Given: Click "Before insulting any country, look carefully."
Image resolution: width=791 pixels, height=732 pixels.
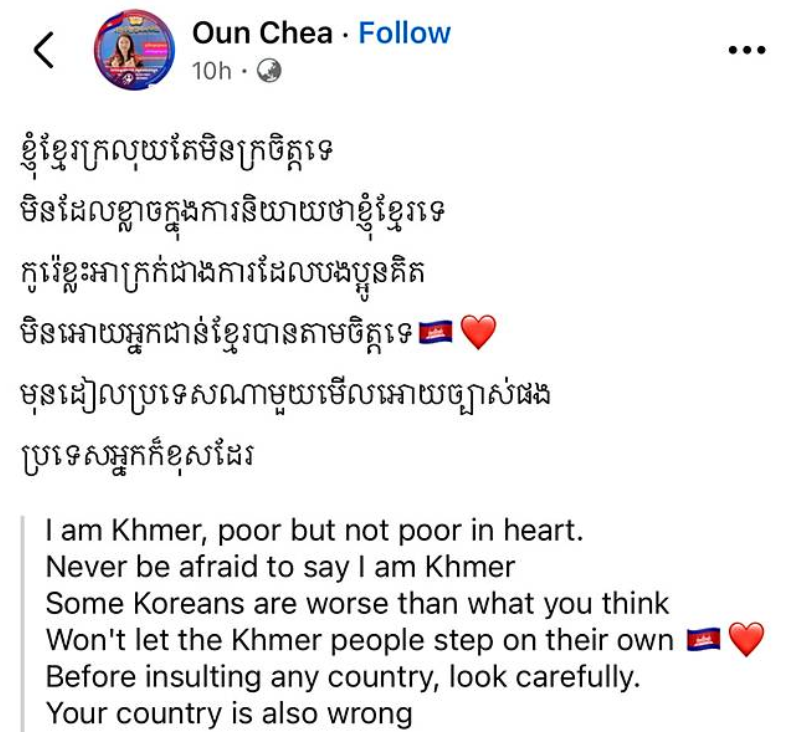Looking at the screenshot, I should (x=342, y=676).
